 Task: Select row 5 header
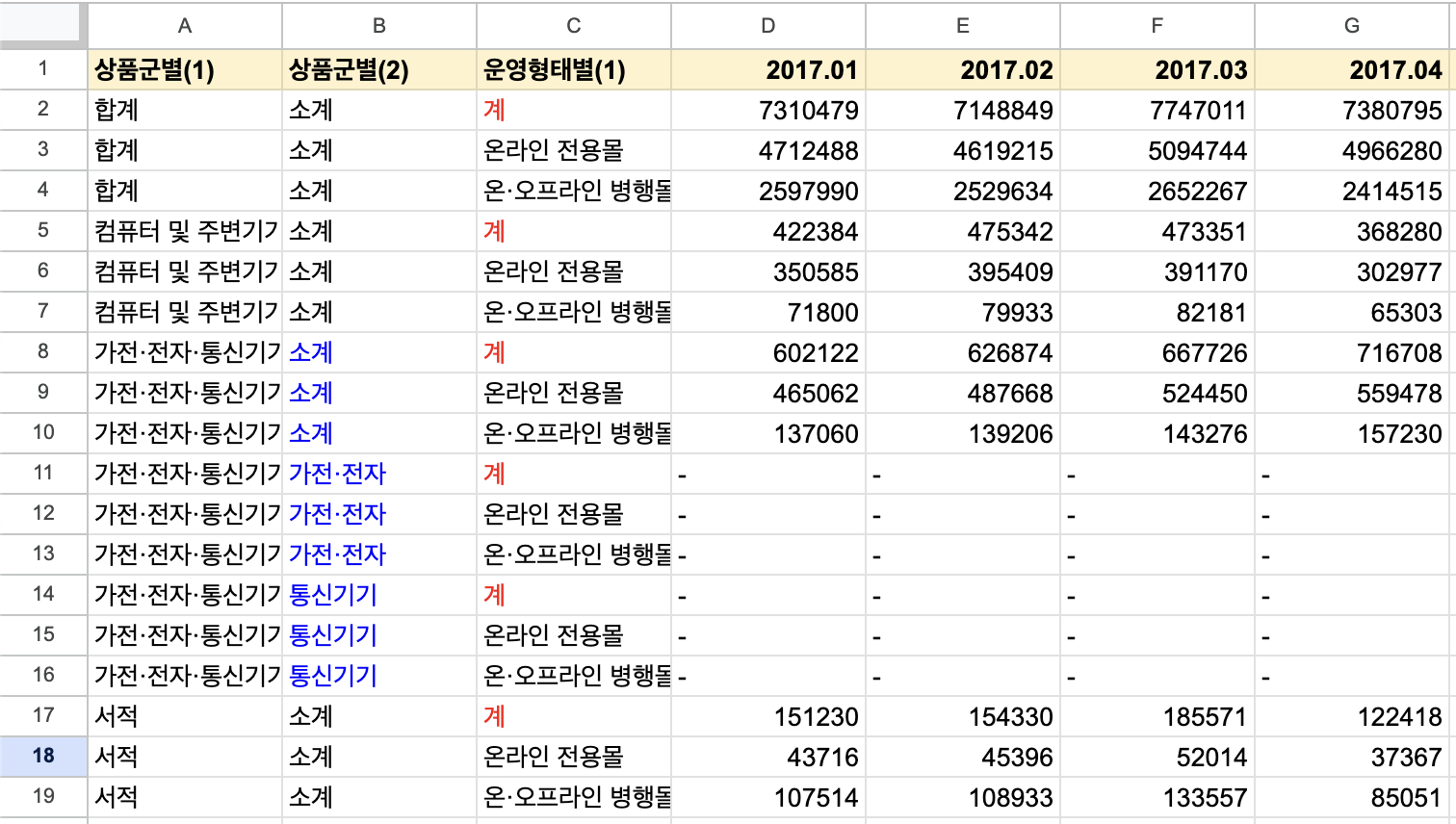coord(43,231)
